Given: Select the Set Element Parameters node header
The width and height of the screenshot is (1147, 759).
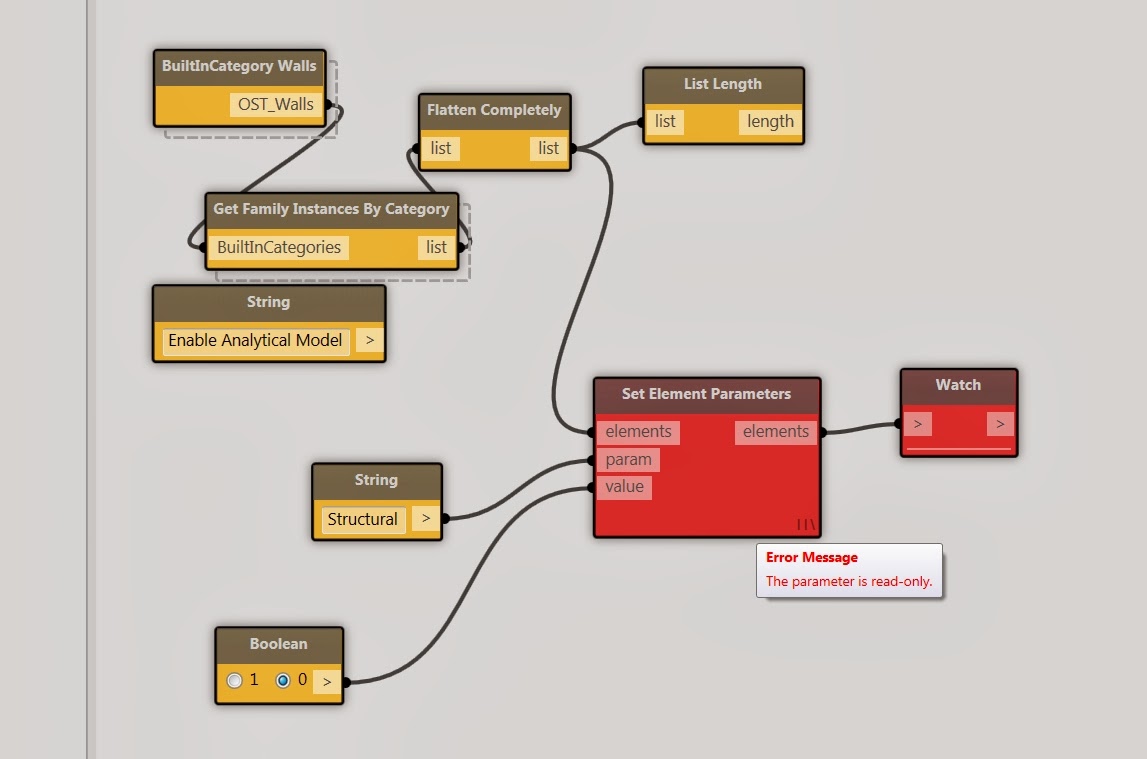Looking at the screenshot, I should coord(707,394).
